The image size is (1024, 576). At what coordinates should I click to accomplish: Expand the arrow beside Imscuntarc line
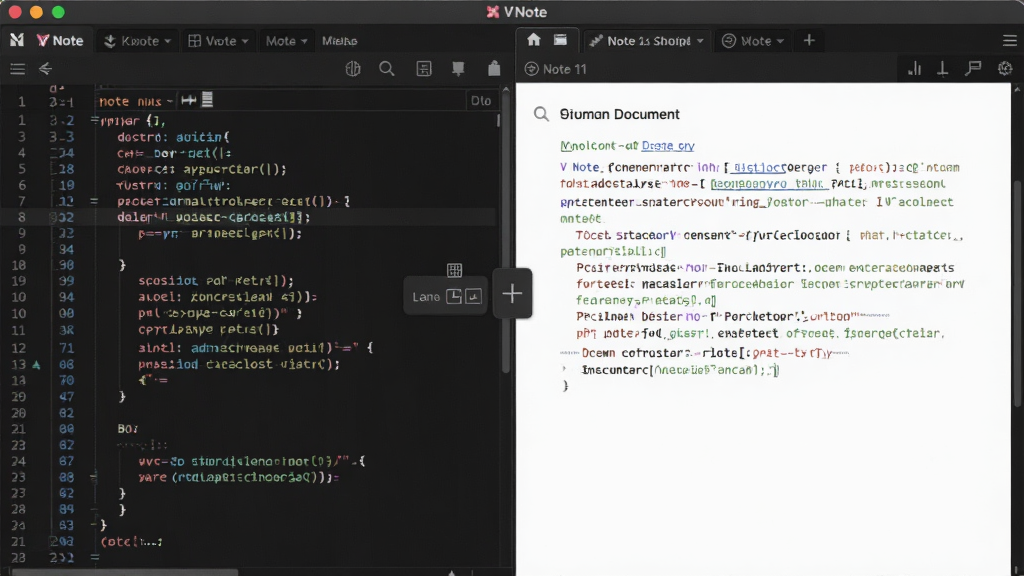click(x=565, y=369)
